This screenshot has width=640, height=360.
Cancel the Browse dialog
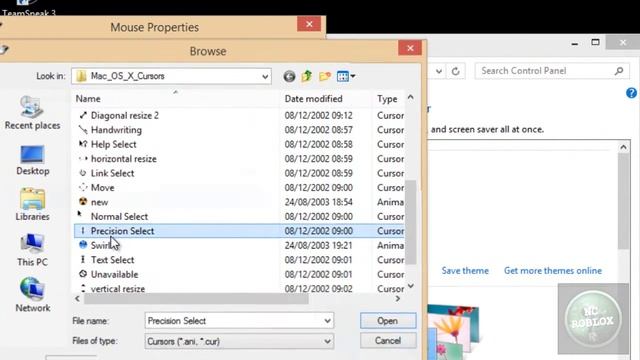click(x=388, y=340)
